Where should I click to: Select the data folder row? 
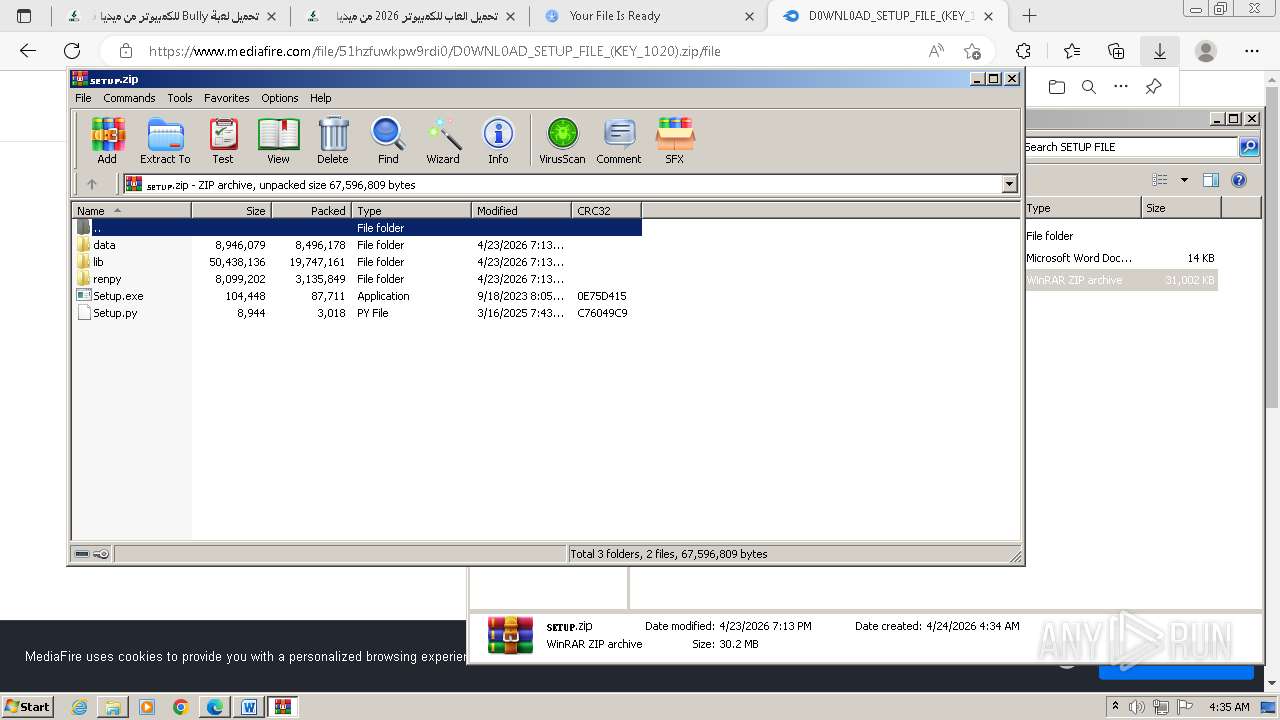(x=357, y=245)
